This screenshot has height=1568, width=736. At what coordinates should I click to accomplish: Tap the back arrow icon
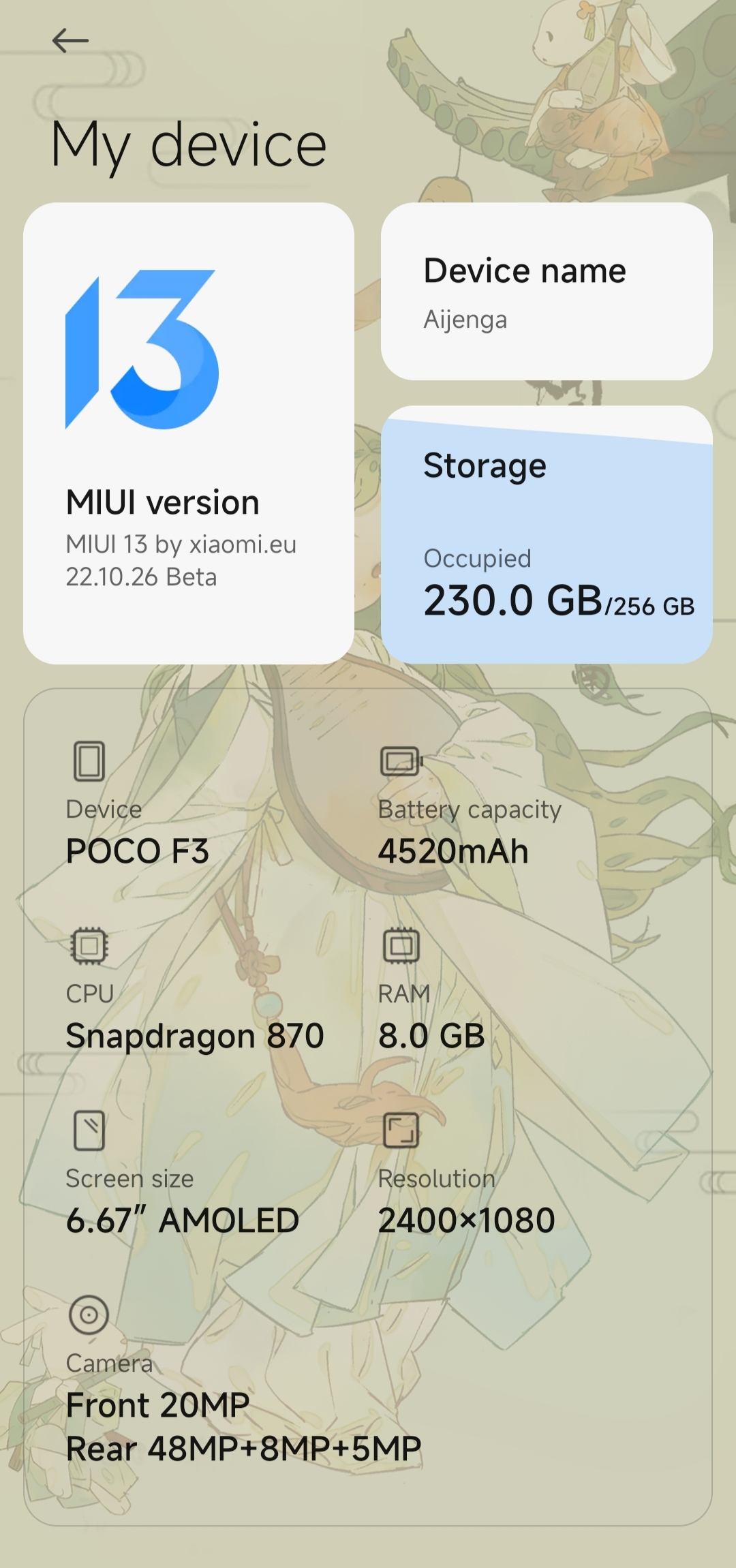pyautogui.click(x=70, y=41)
